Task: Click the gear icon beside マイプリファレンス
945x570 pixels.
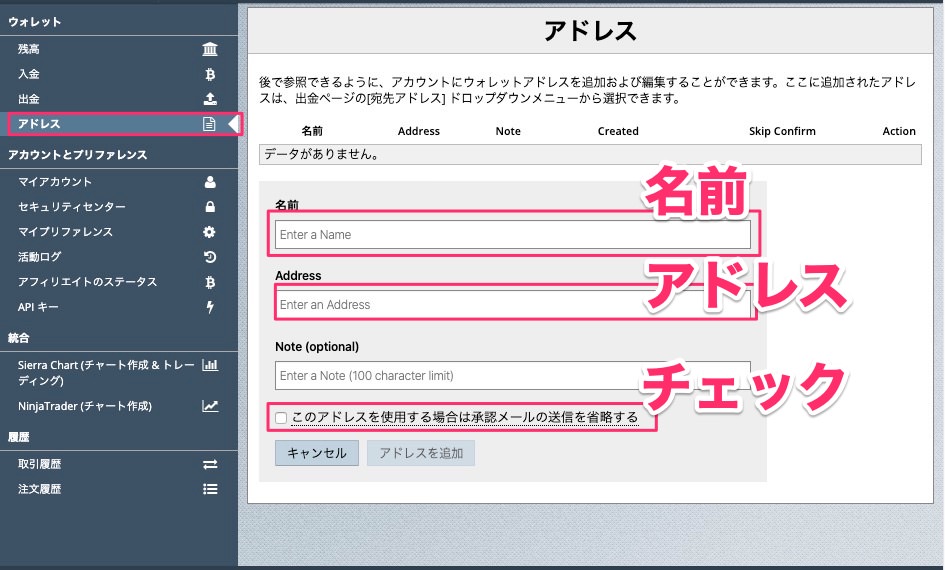Action: 210,232
